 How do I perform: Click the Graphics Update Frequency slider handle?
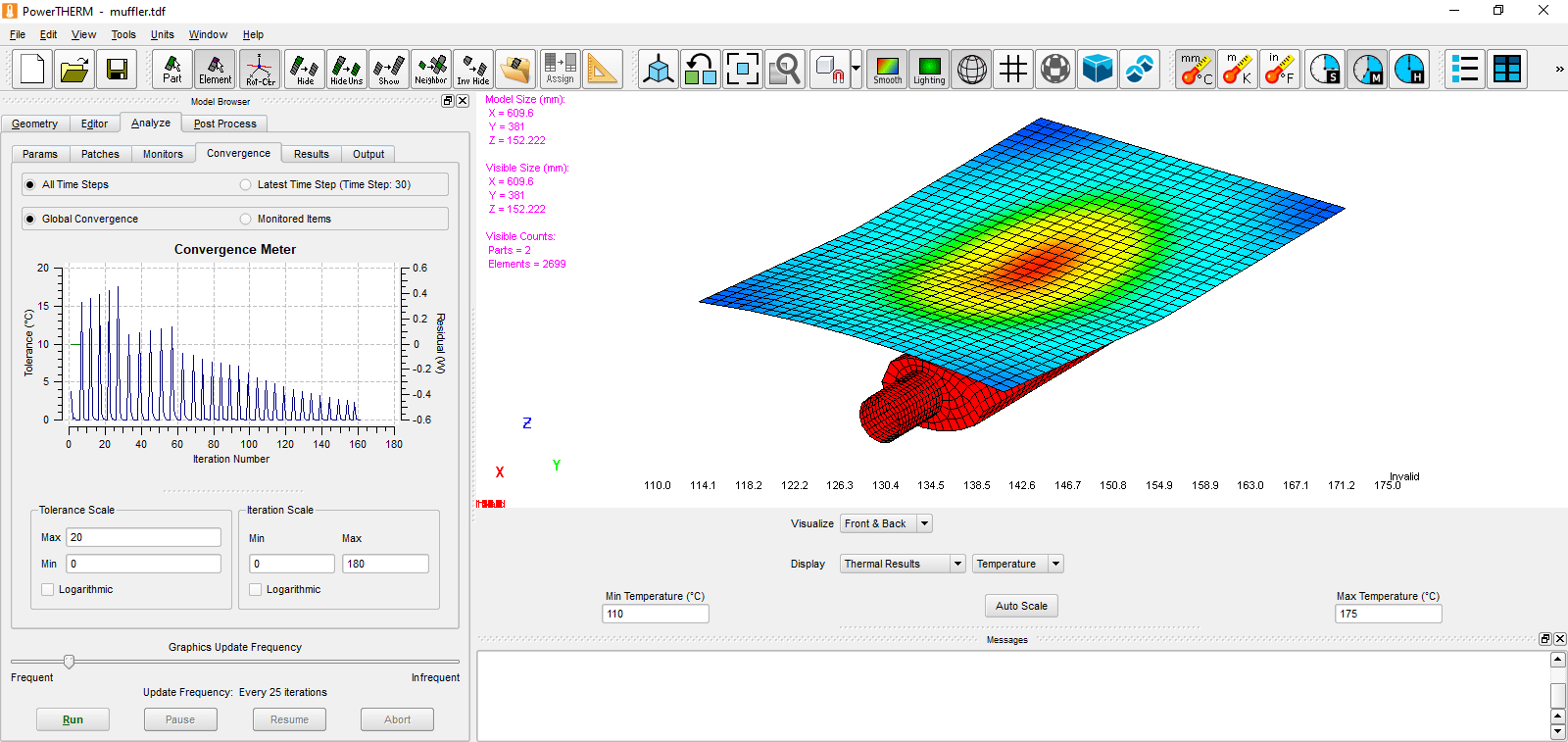pyautogui.click(x=69, y=662)
